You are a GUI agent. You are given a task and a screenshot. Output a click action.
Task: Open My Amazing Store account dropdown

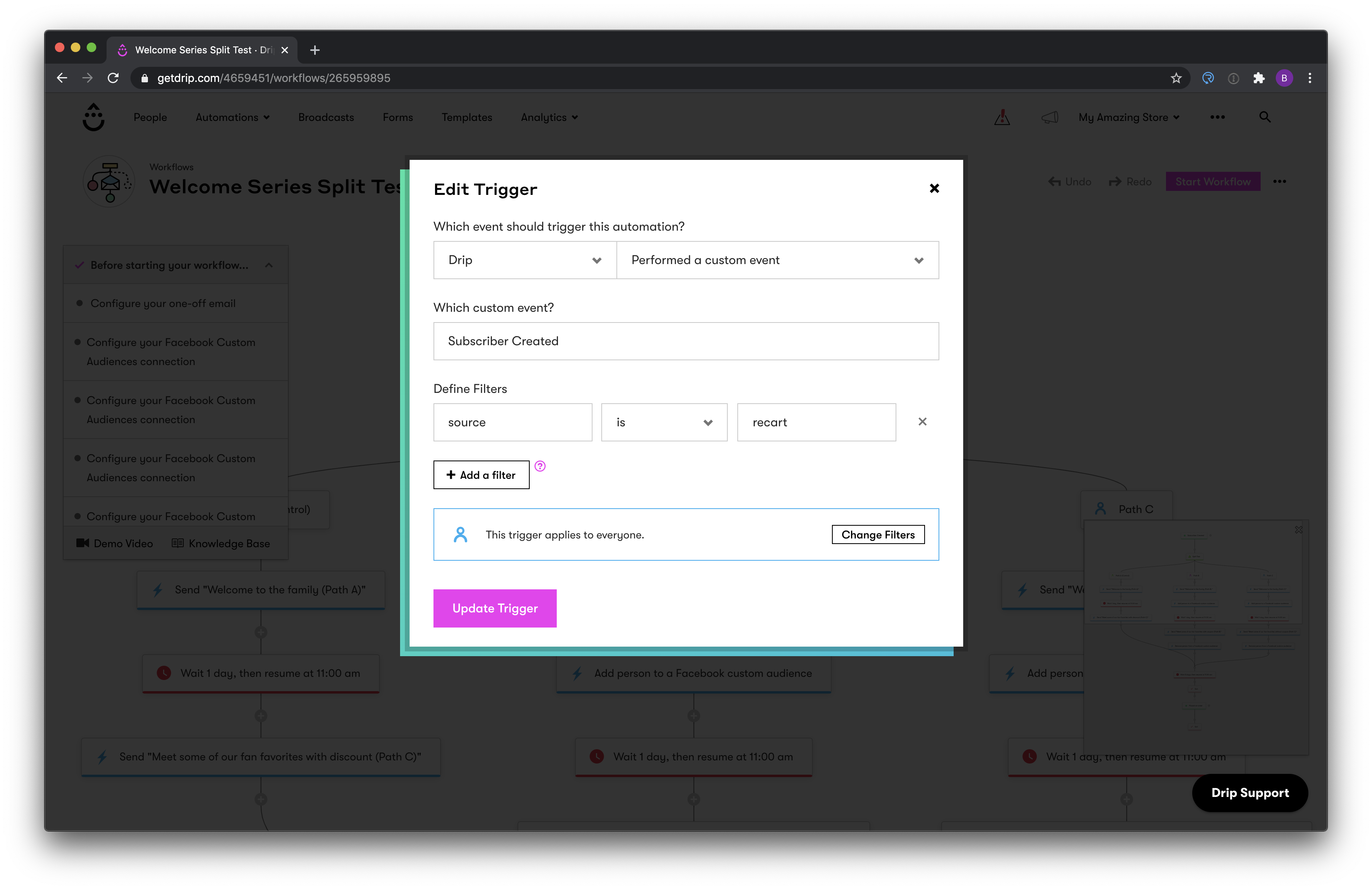(1129, 117)
